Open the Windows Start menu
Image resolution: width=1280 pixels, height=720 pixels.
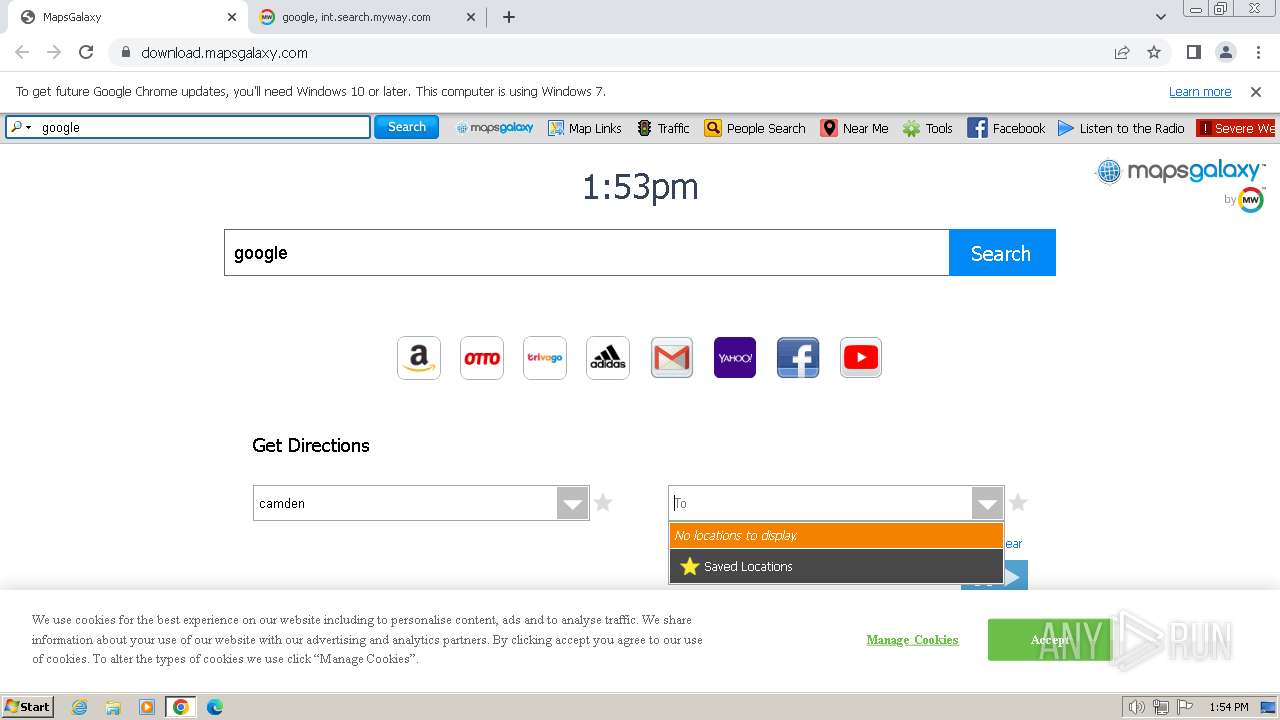[28, 707]
